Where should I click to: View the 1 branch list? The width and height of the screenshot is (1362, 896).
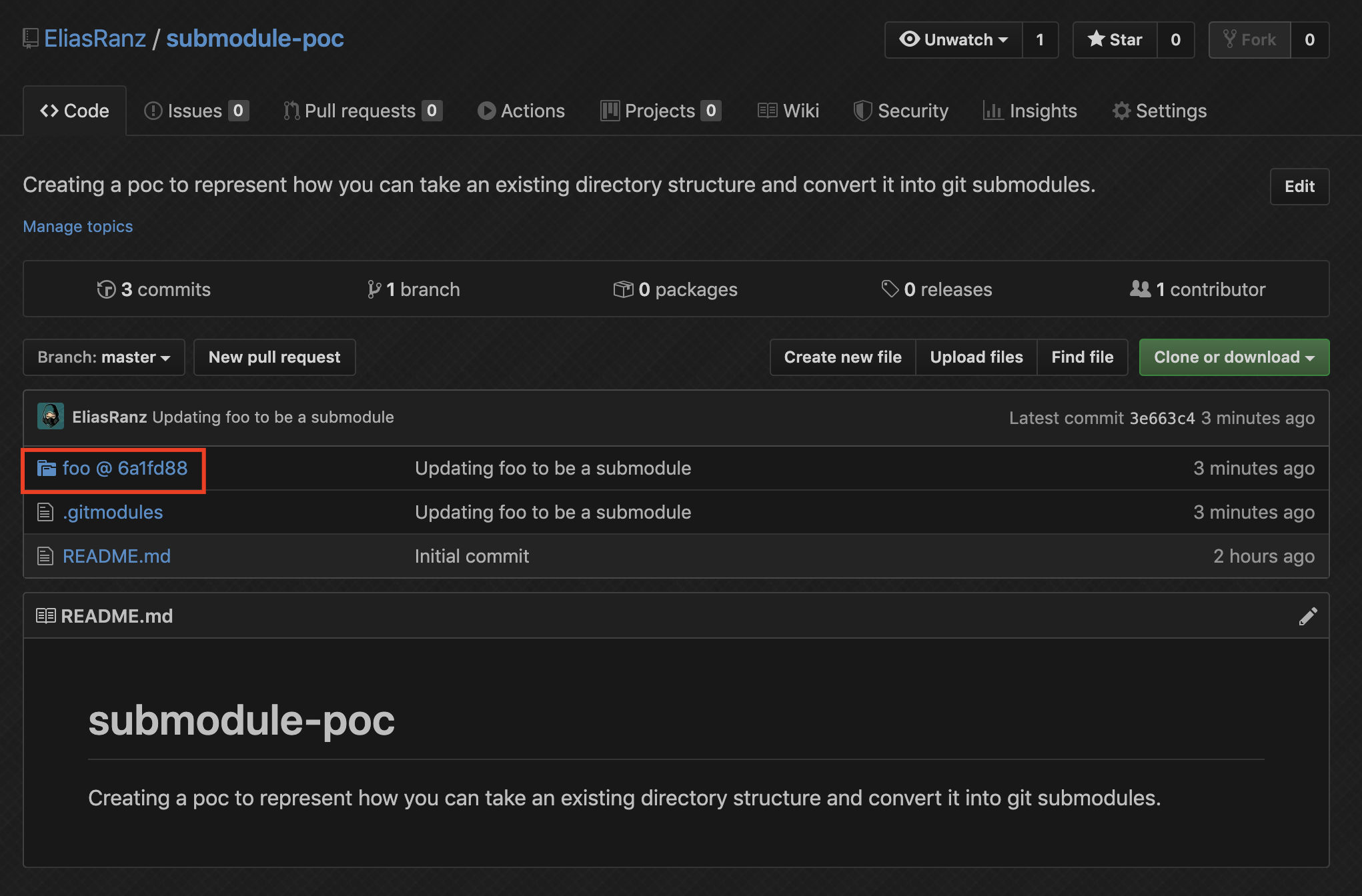click(x=414, y=289)
